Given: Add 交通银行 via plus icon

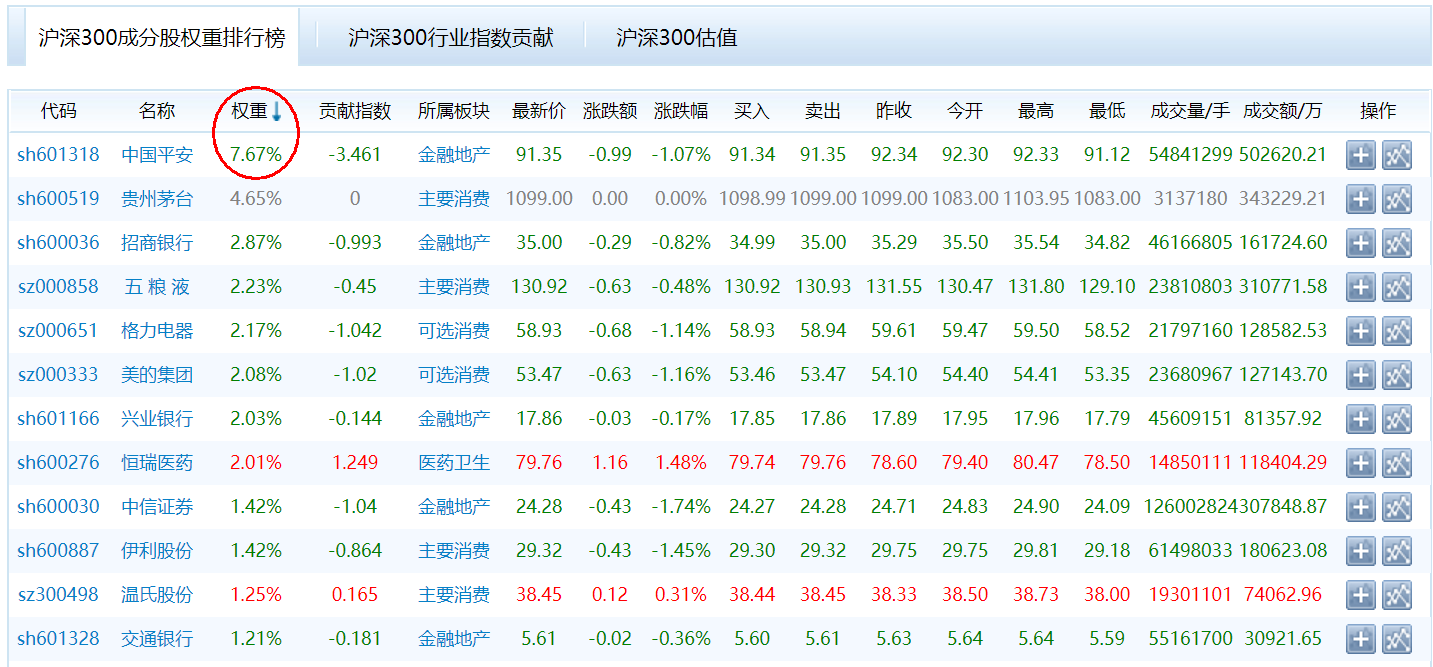Looking at the screenshot, I should [x=1360, y=639].
